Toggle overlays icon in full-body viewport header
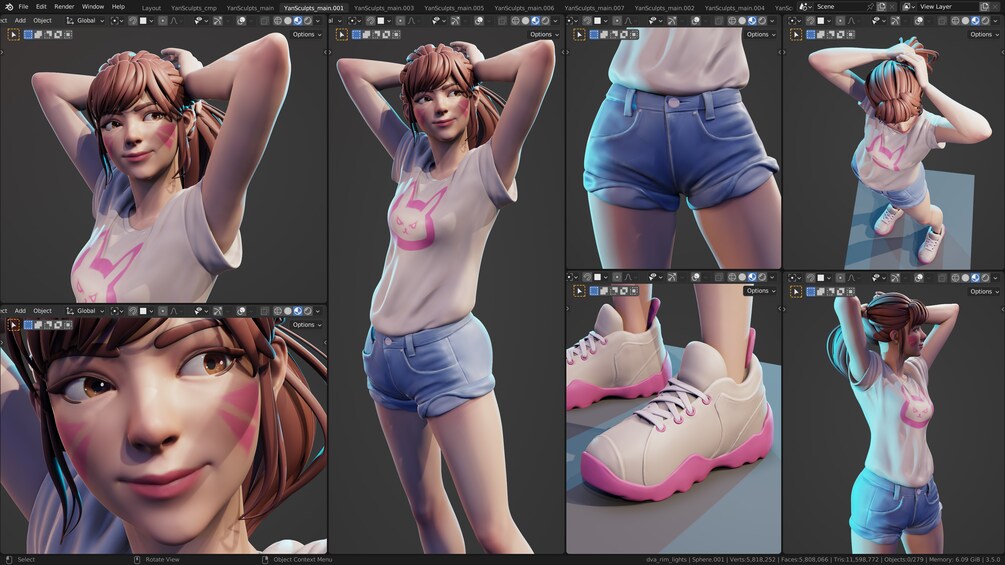The width and height of the screenshot is (1005, 565). (x=479, y=20)
